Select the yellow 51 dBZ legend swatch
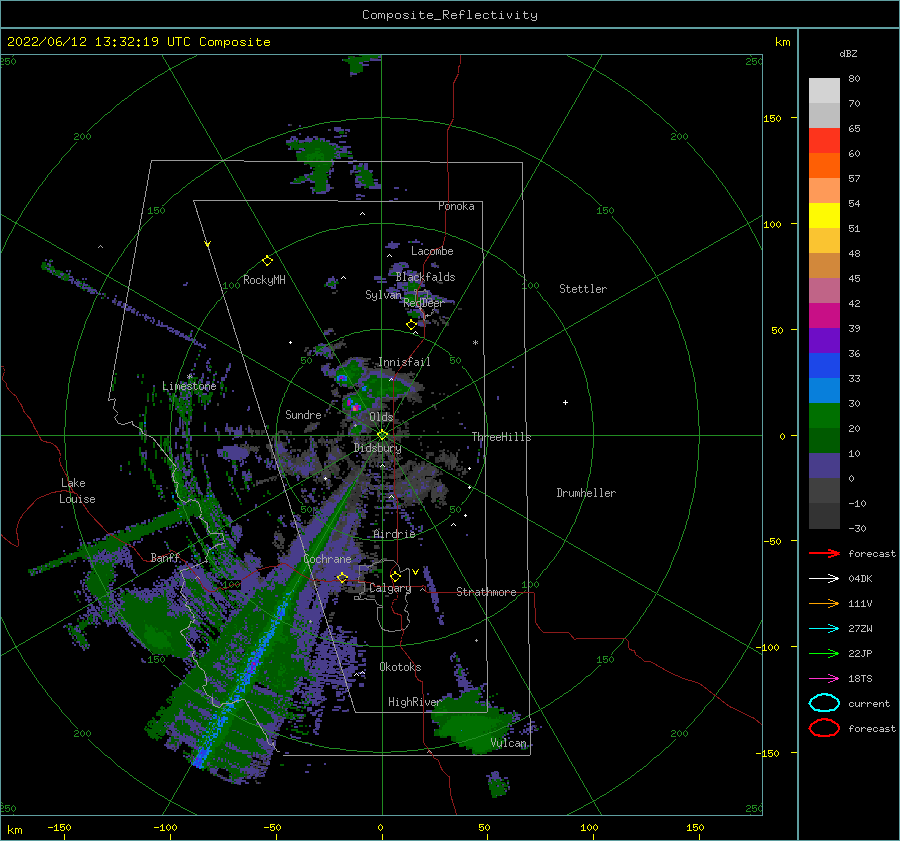 824,215
